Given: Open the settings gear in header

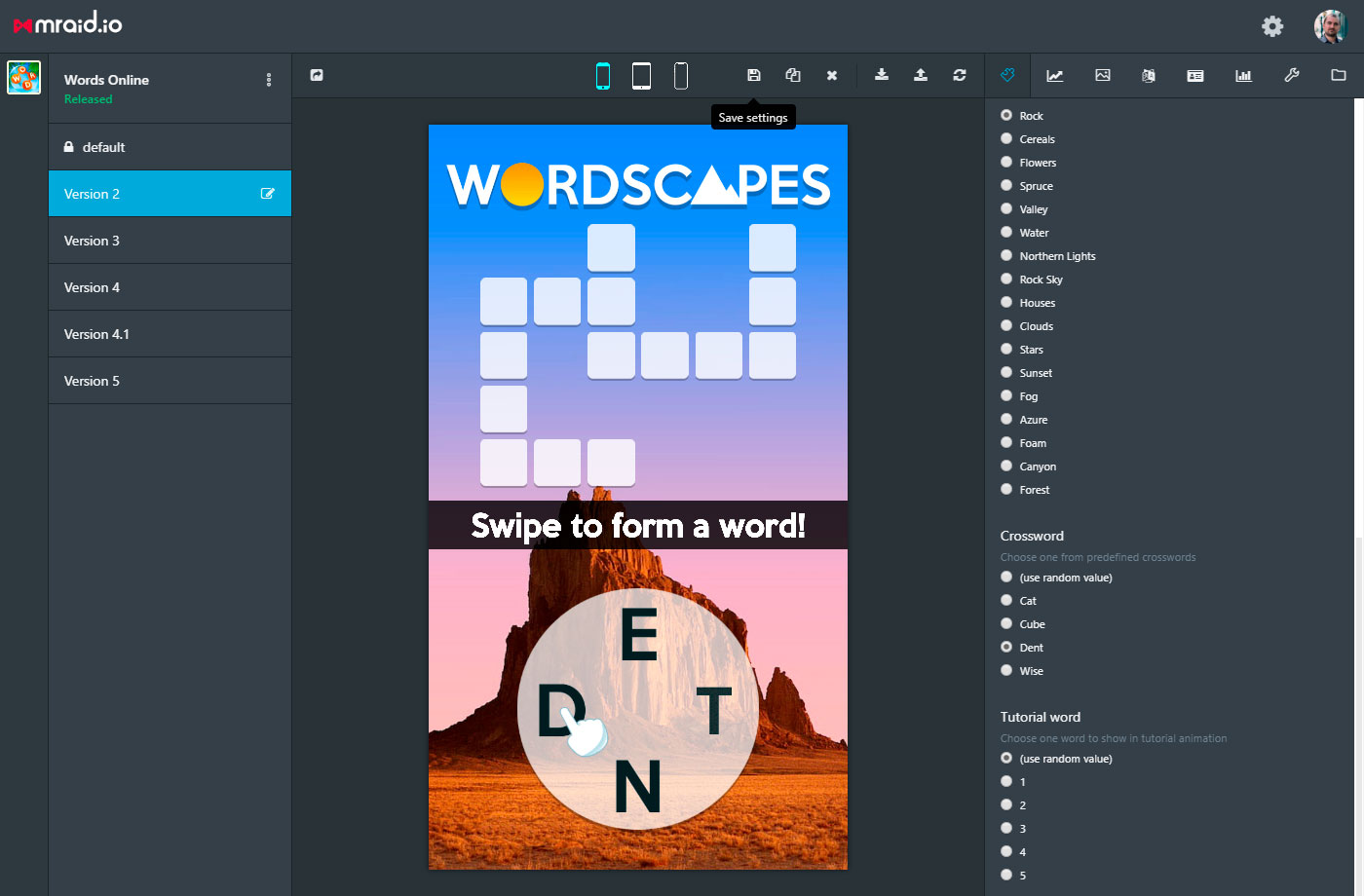Looking at the screenshot, I should 1272,26.
